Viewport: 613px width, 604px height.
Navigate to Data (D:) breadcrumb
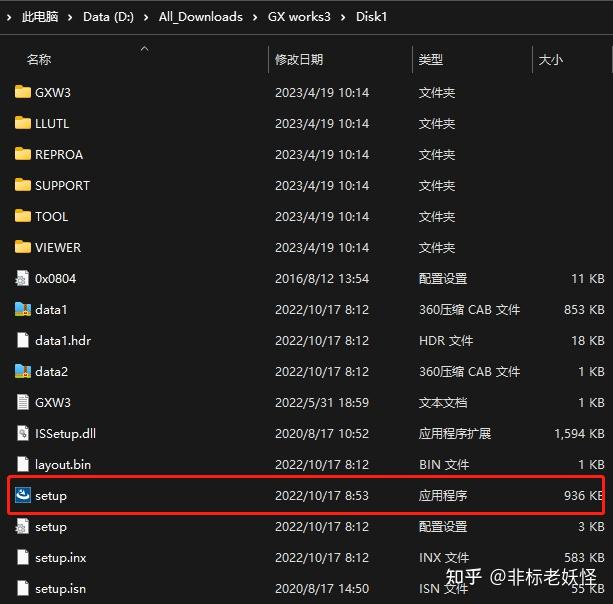[x=108, y=17]
